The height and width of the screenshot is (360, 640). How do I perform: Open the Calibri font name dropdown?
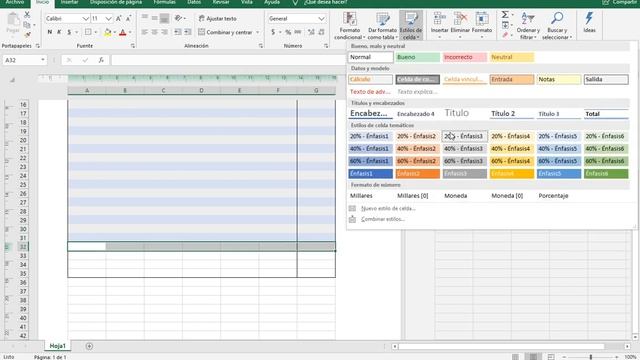click(85, 19)
